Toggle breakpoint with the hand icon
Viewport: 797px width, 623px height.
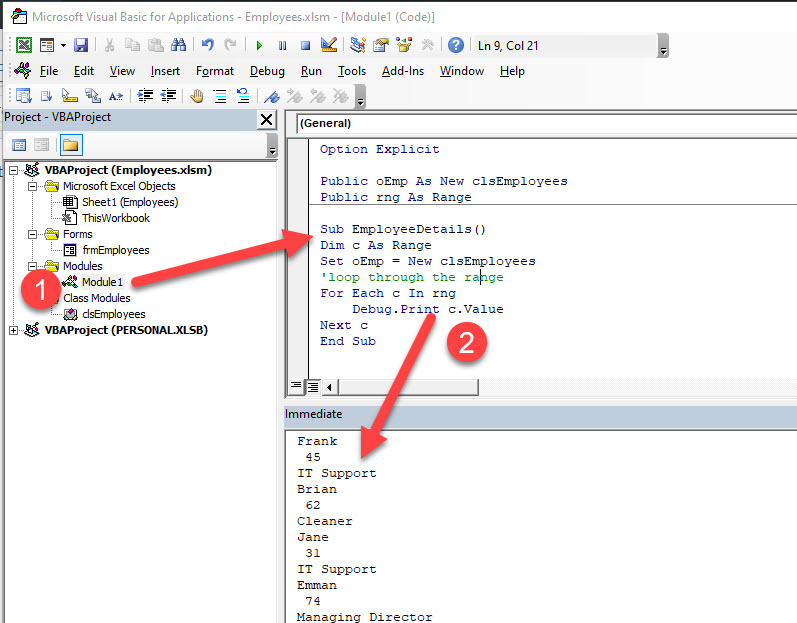[x=197, y=96]
